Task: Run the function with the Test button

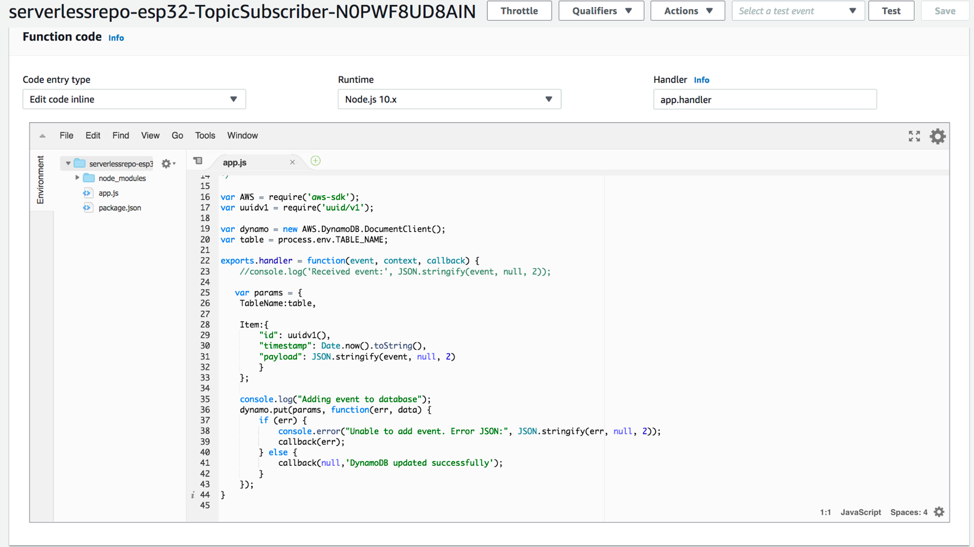Action: (891, 11)
